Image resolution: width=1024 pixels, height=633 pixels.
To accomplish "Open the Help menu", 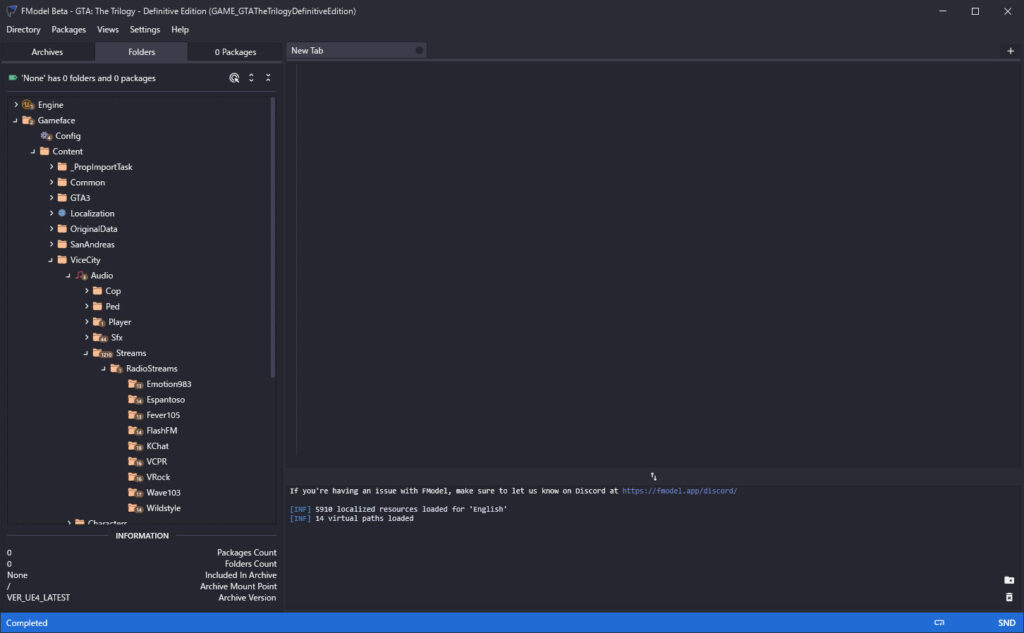I will 180,29.
